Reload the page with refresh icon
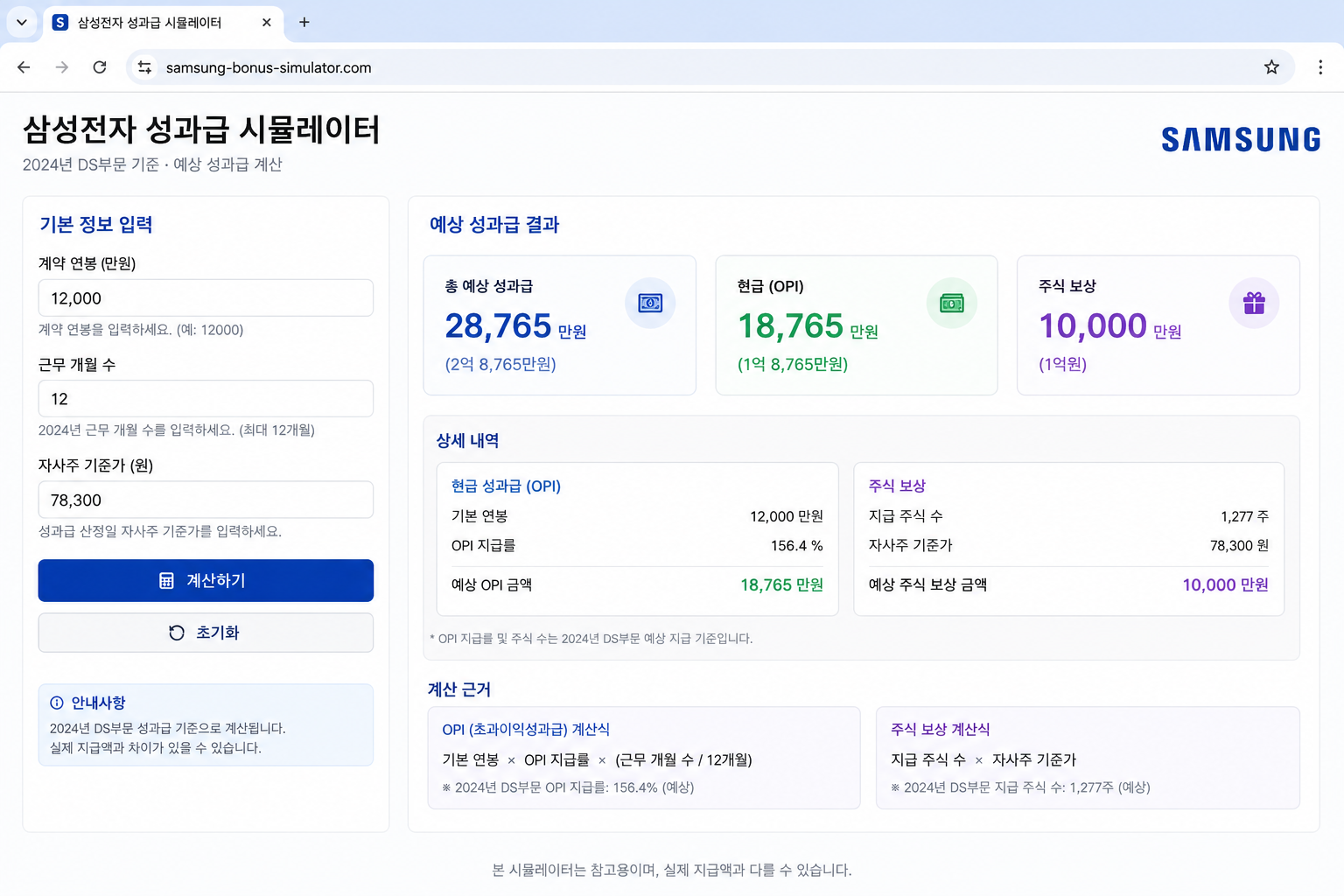 [x=100, y=67]
